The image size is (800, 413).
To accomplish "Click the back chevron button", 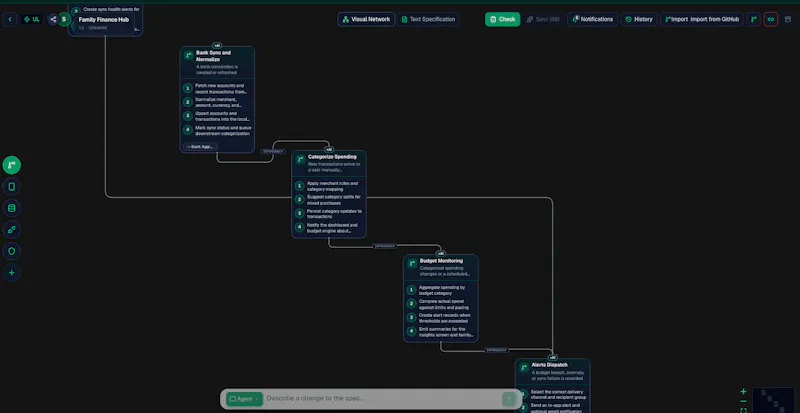I will tap(10, 19).
